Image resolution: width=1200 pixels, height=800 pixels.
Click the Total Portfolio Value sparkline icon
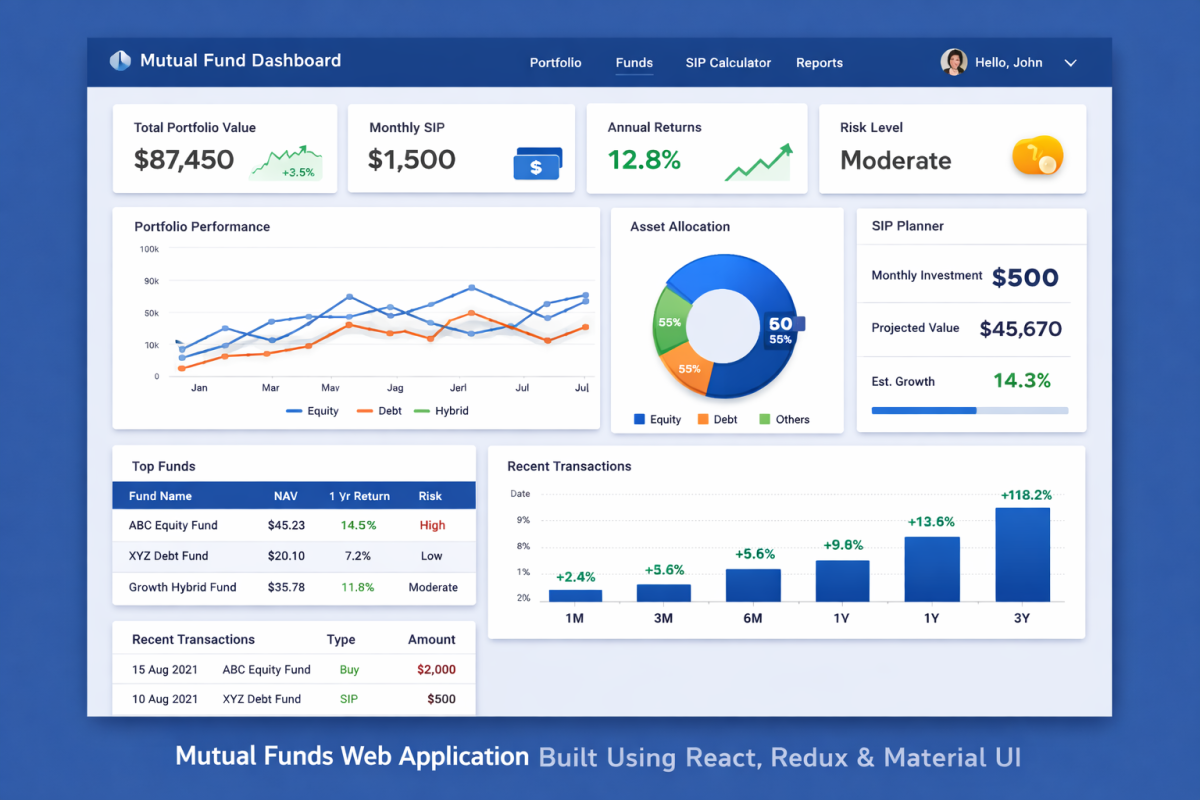(286, 163)
